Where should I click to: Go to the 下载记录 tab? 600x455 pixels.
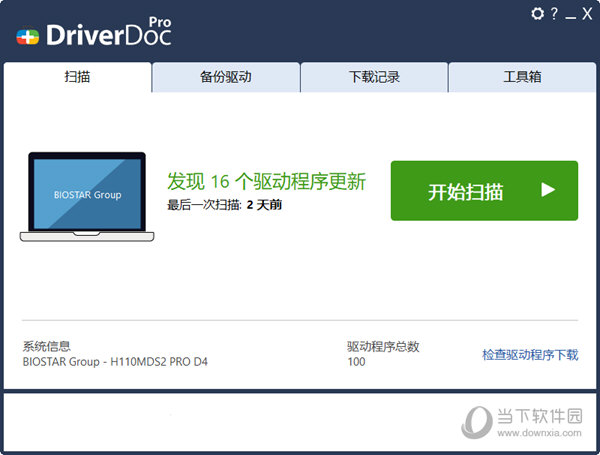(374, 77)
